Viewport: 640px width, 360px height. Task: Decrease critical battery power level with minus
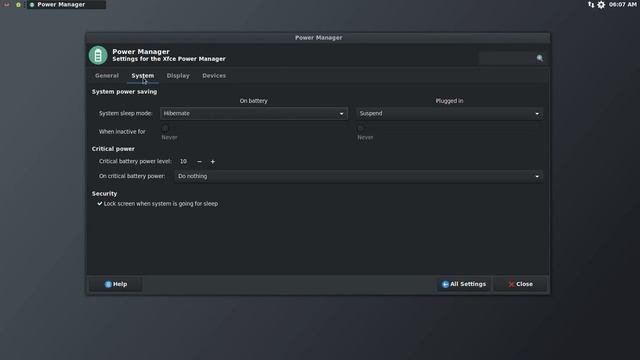[199, 162]
